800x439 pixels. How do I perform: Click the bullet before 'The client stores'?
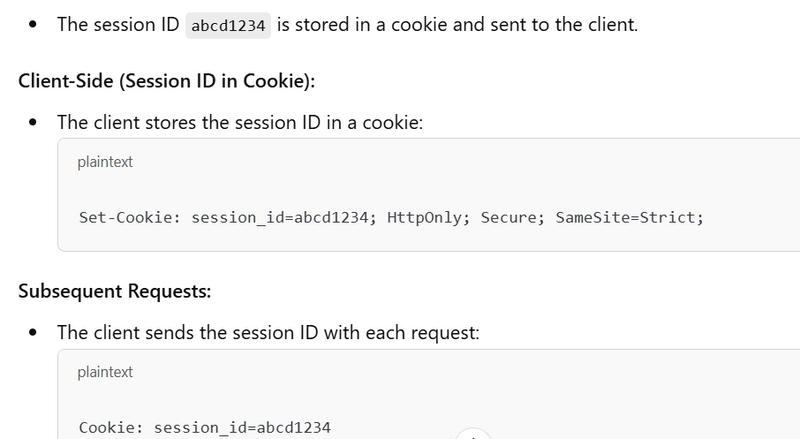(33, 123)
